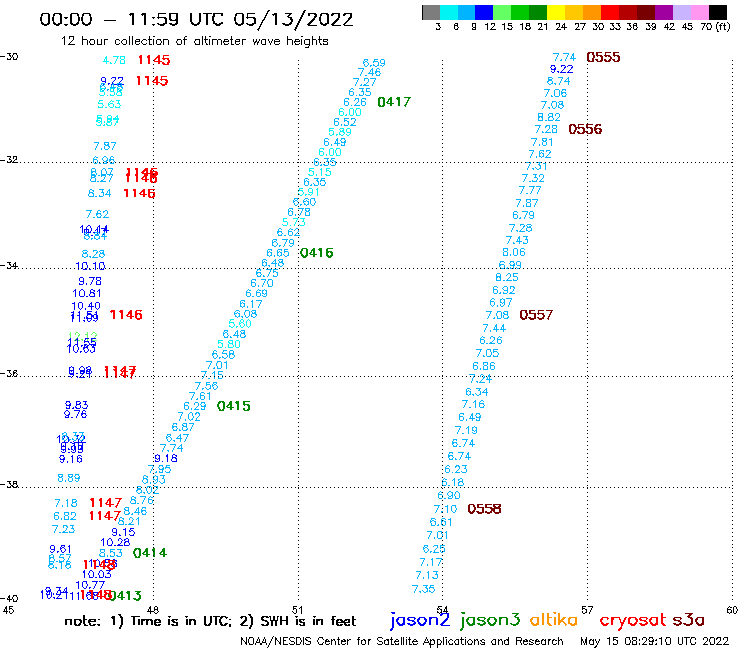Click the jason3 time label '0414'
The height and width of the screenshot is (650, 740).
pos(150,553)
